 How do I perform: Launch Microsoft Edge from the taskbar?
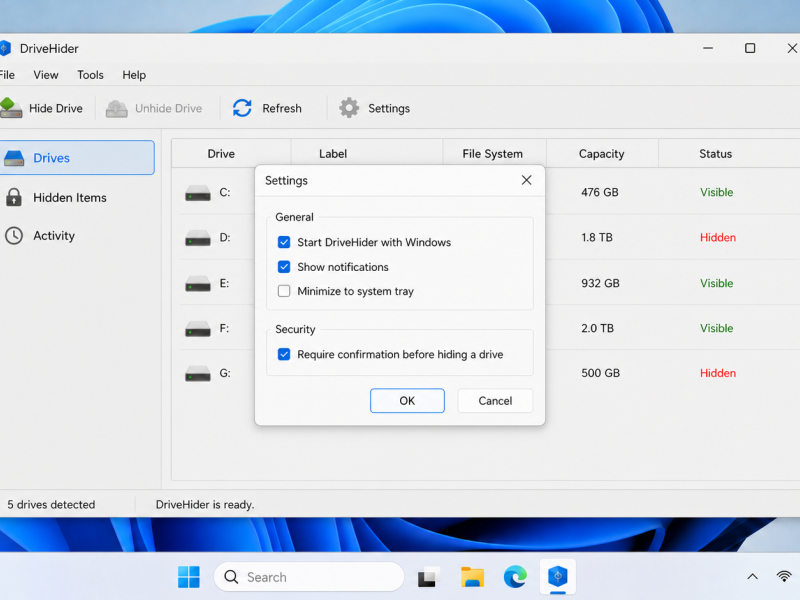click(x=515, y=577)
